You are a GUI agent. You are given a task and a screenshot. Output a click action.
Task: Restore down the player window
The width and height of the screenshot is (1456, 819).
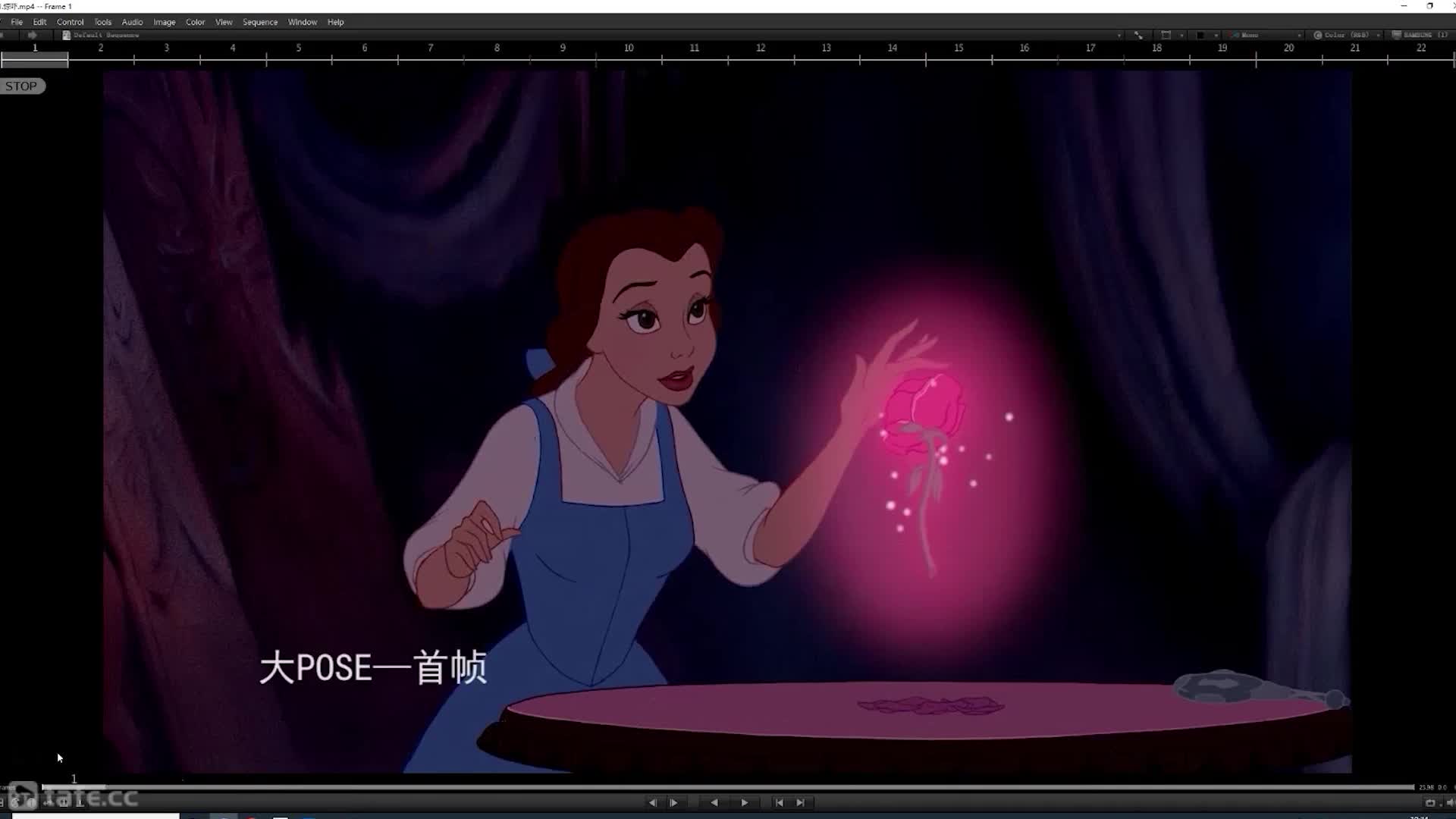pos(1430,6)
